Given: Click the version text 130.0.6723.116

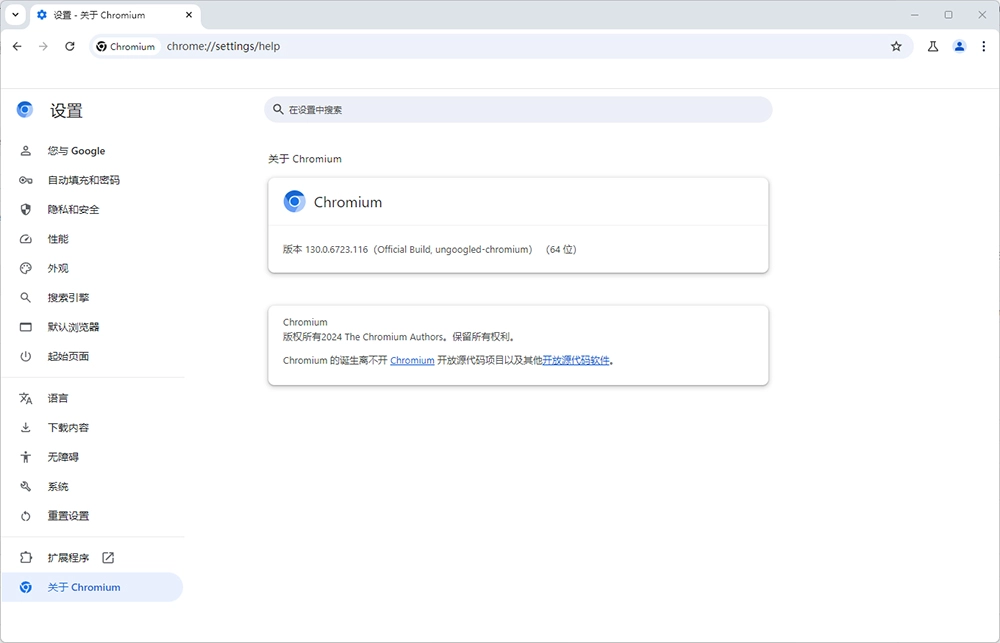Looking at the screenshot, I should pos(337,249).
